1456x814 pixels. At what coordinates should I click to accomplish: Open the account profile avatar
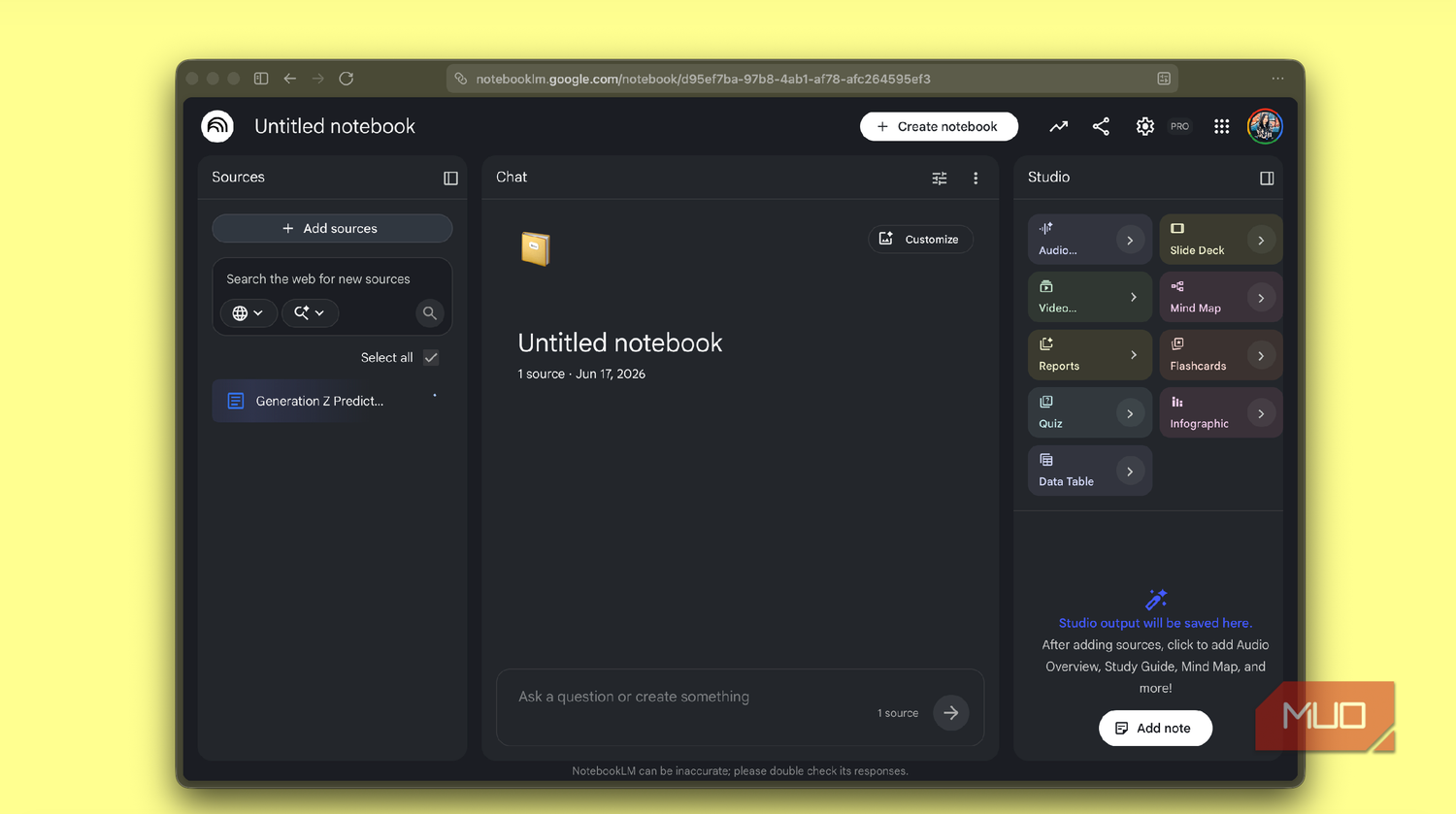coord(1265,126)
